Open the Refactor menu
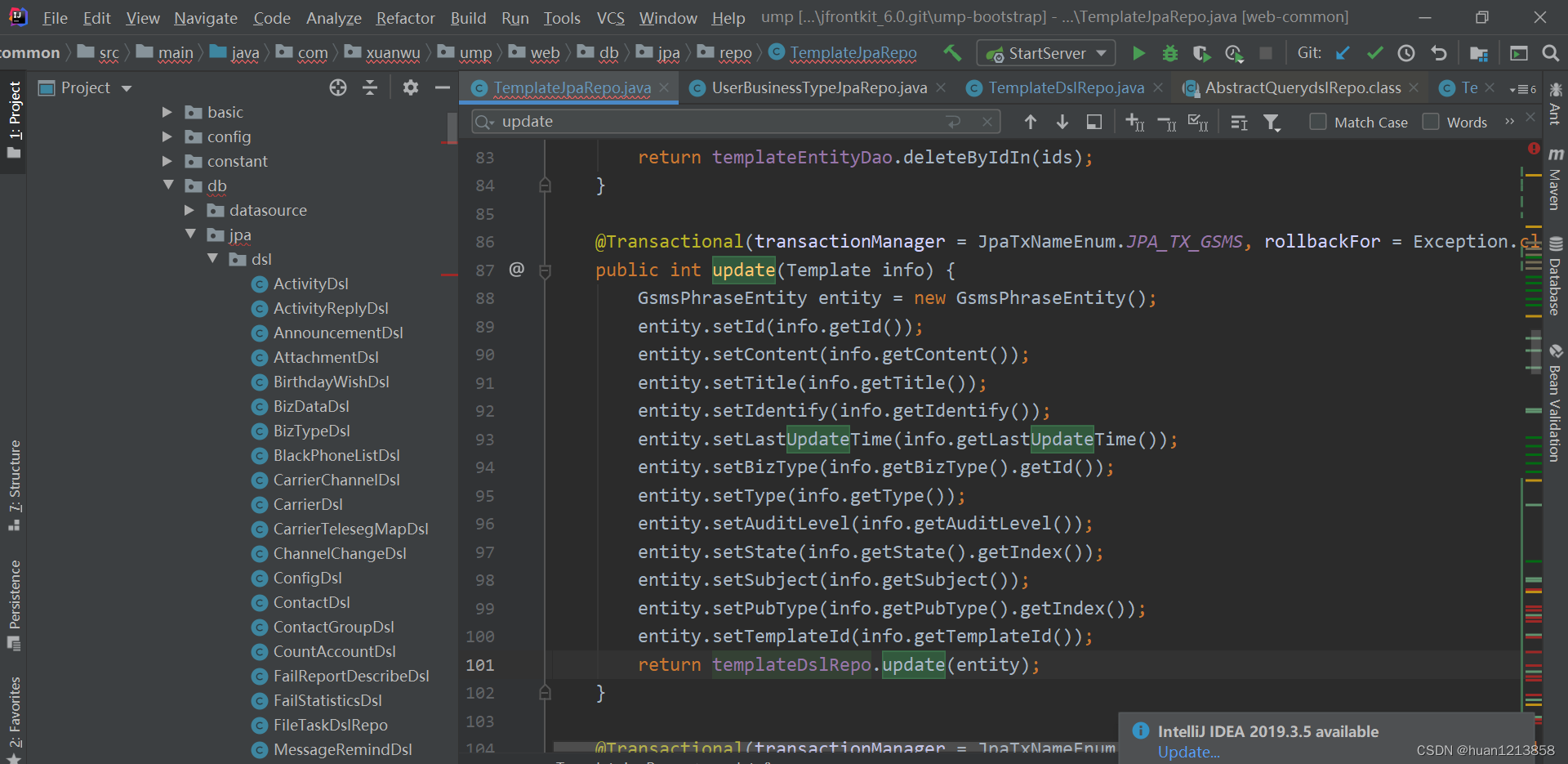Image resolution: width=1568 pixels, height=764 pixels. click(405, 17)
